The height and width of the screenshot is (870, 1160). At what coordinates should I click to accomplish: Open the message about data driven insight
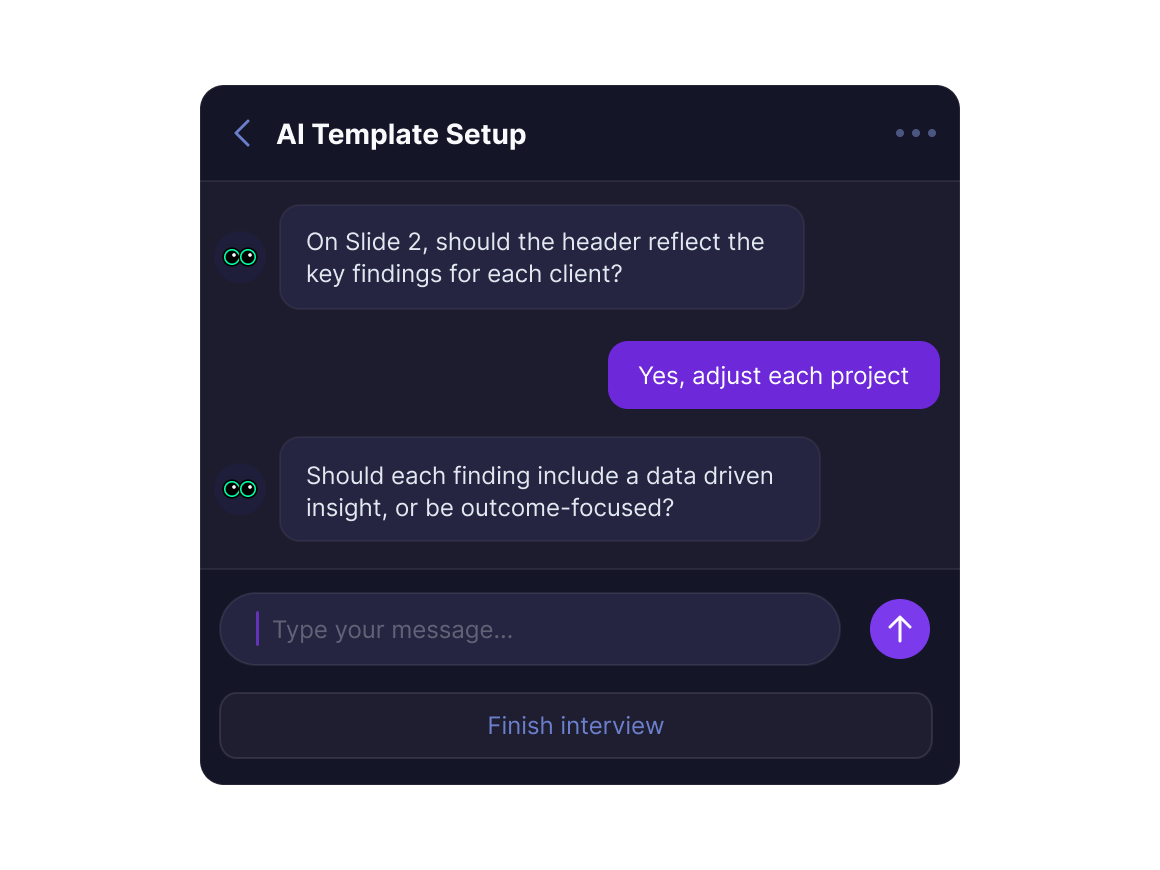[550, 489]
